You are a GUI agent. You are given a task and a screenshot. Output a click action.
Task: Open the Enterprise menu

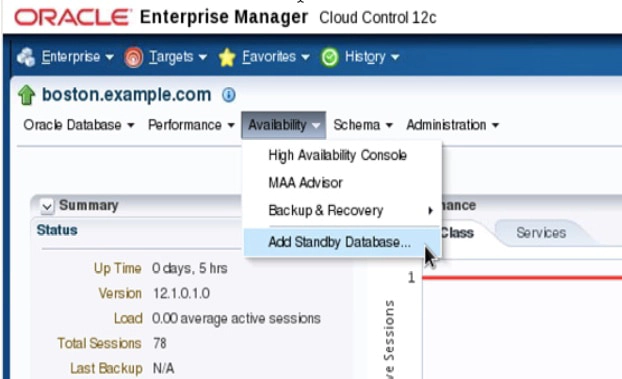coord(78,57)
